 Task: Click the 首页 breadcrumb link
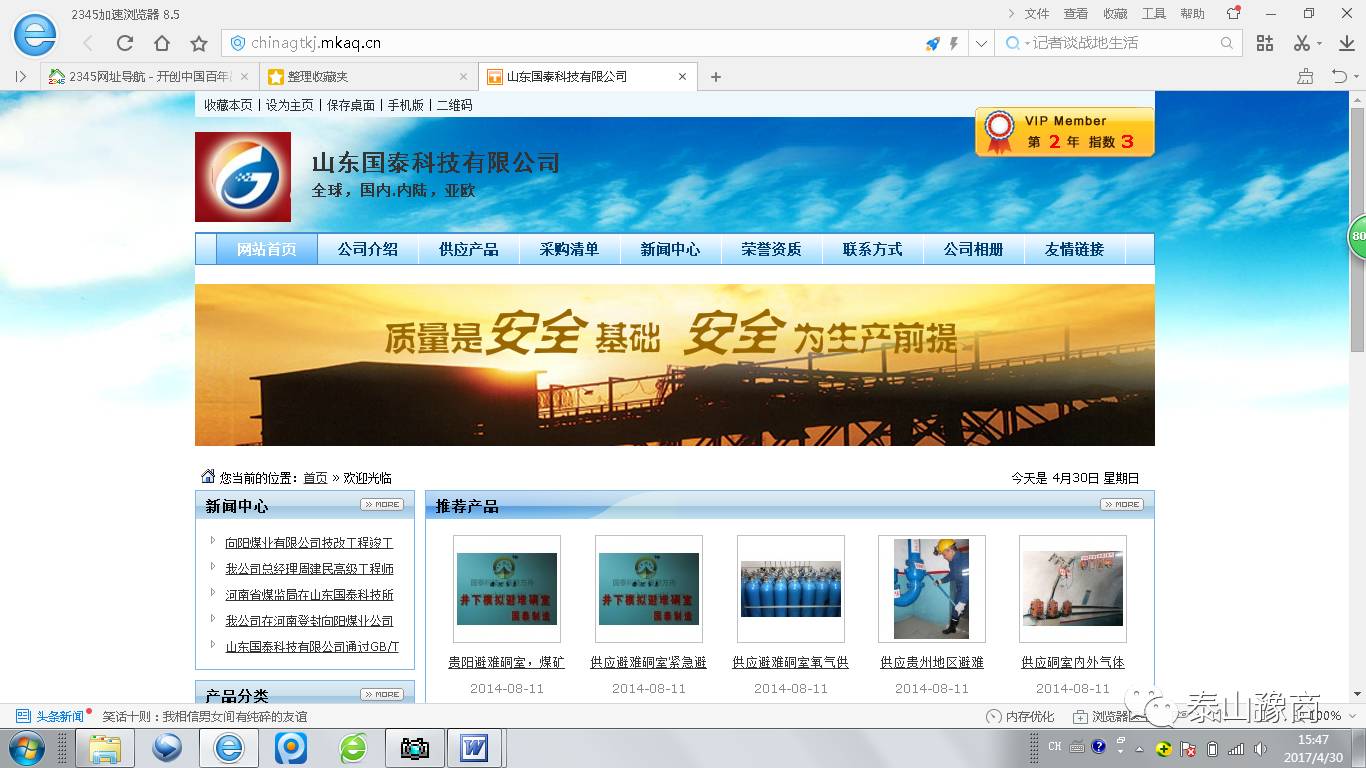(x=315, y=478)
